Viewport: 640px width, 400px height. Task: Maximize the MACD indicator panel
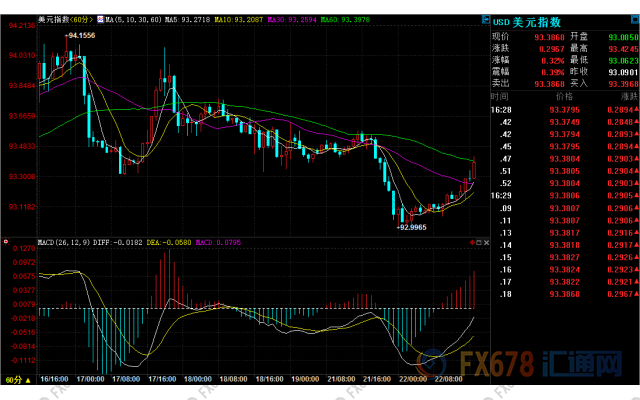click(x=479, y=242)
